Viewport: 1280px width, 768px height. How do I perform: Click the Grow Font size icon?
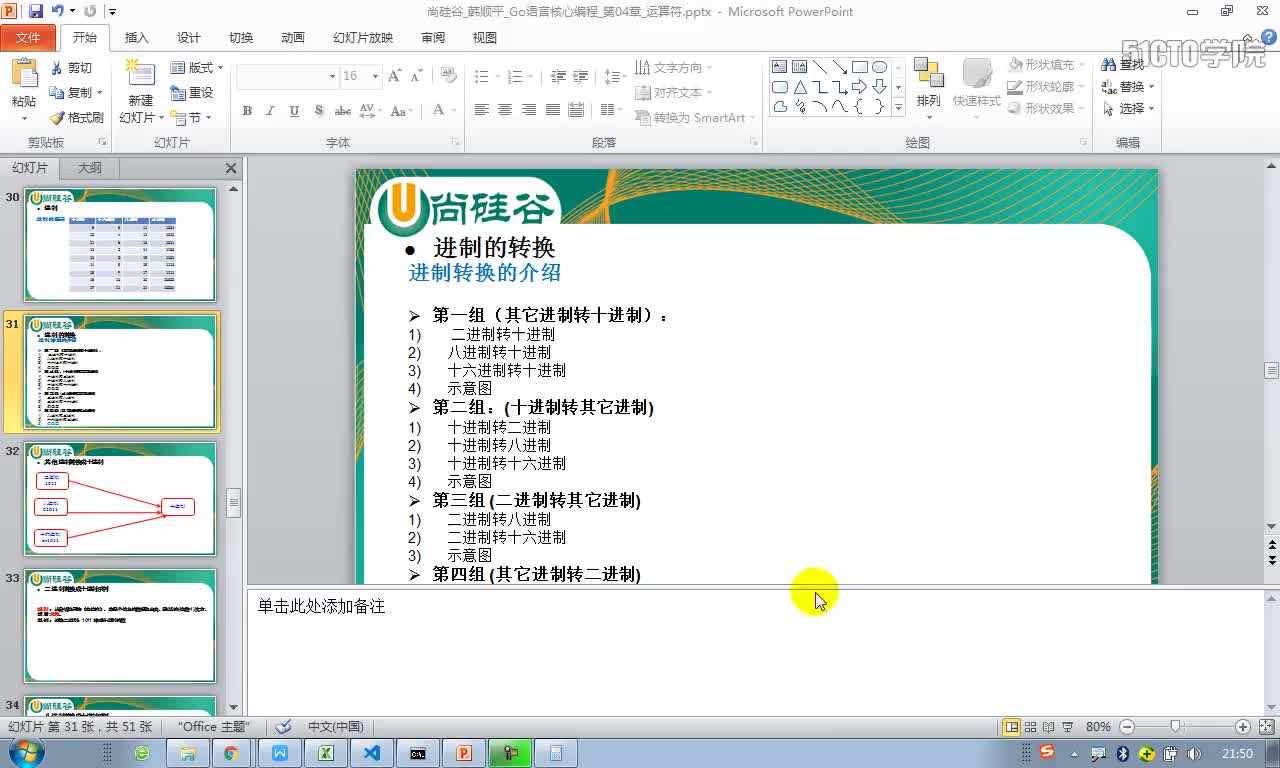tap(394, 76)
